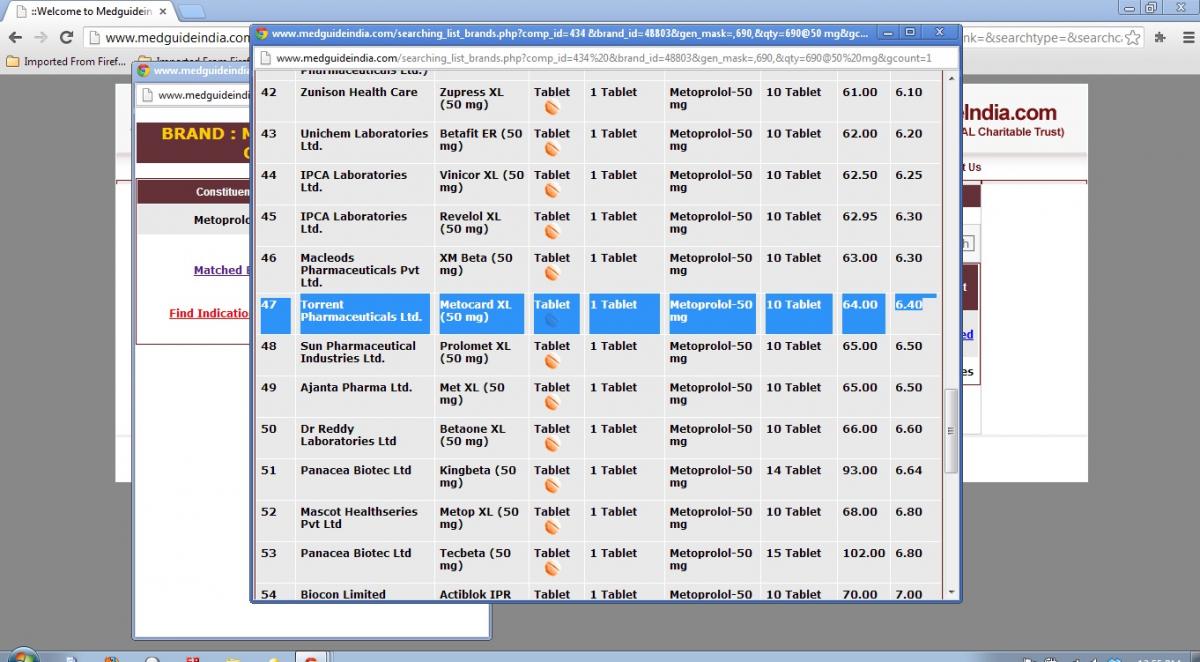Click tablet icon in Vinicor XL row
The height and width of the screenshot is (662, 1200).
[551, 190]
